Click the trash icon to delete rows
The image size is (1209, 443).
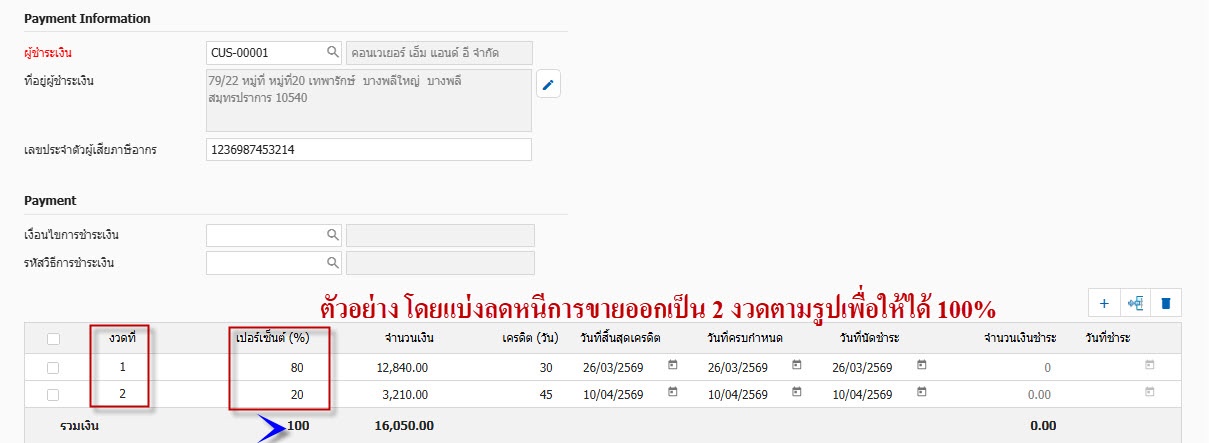pos(1164,303)
